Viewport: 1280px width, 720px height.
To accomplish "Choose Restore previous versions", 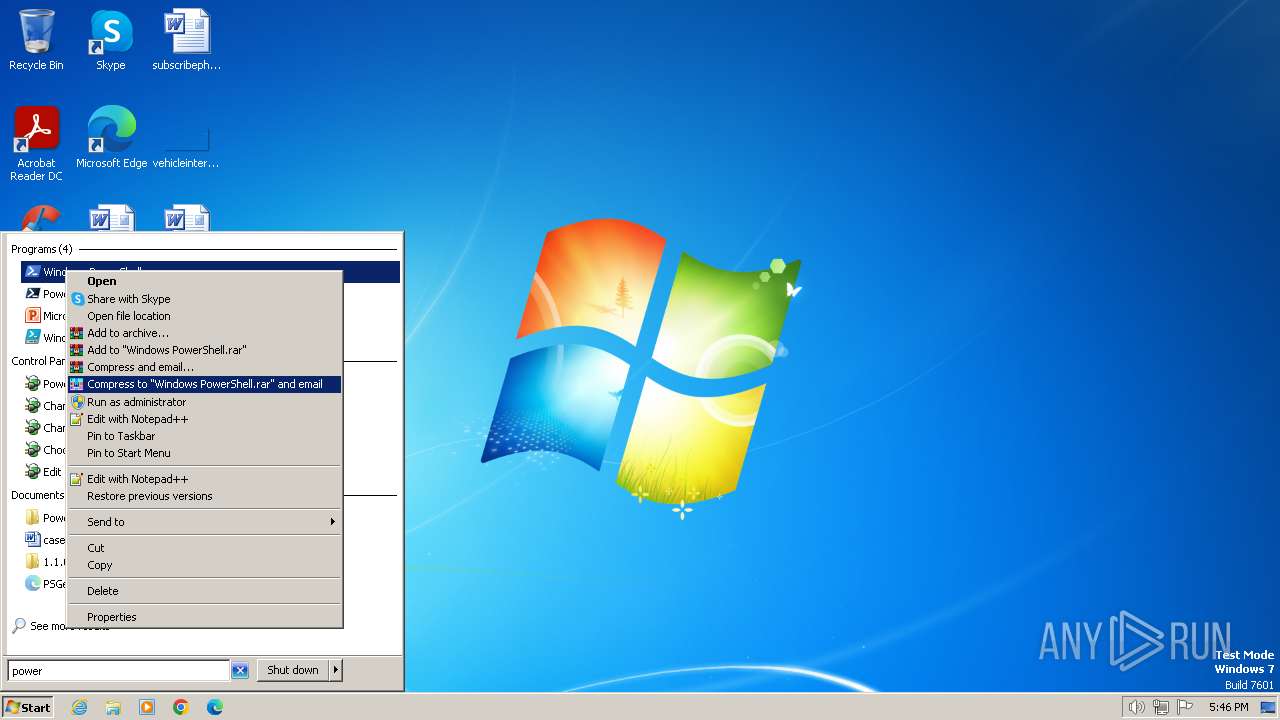I will point(204,496).
